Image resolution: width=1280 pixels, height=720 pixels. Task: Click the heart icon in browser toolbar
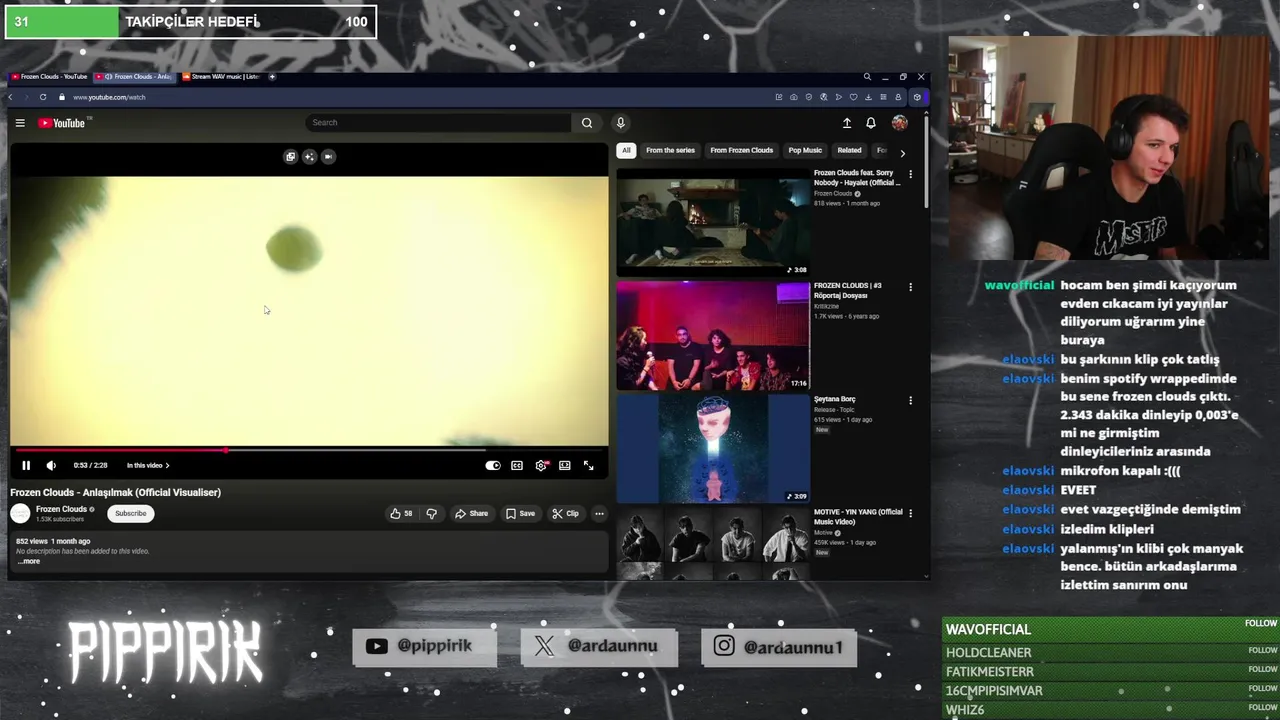(853, 97)
